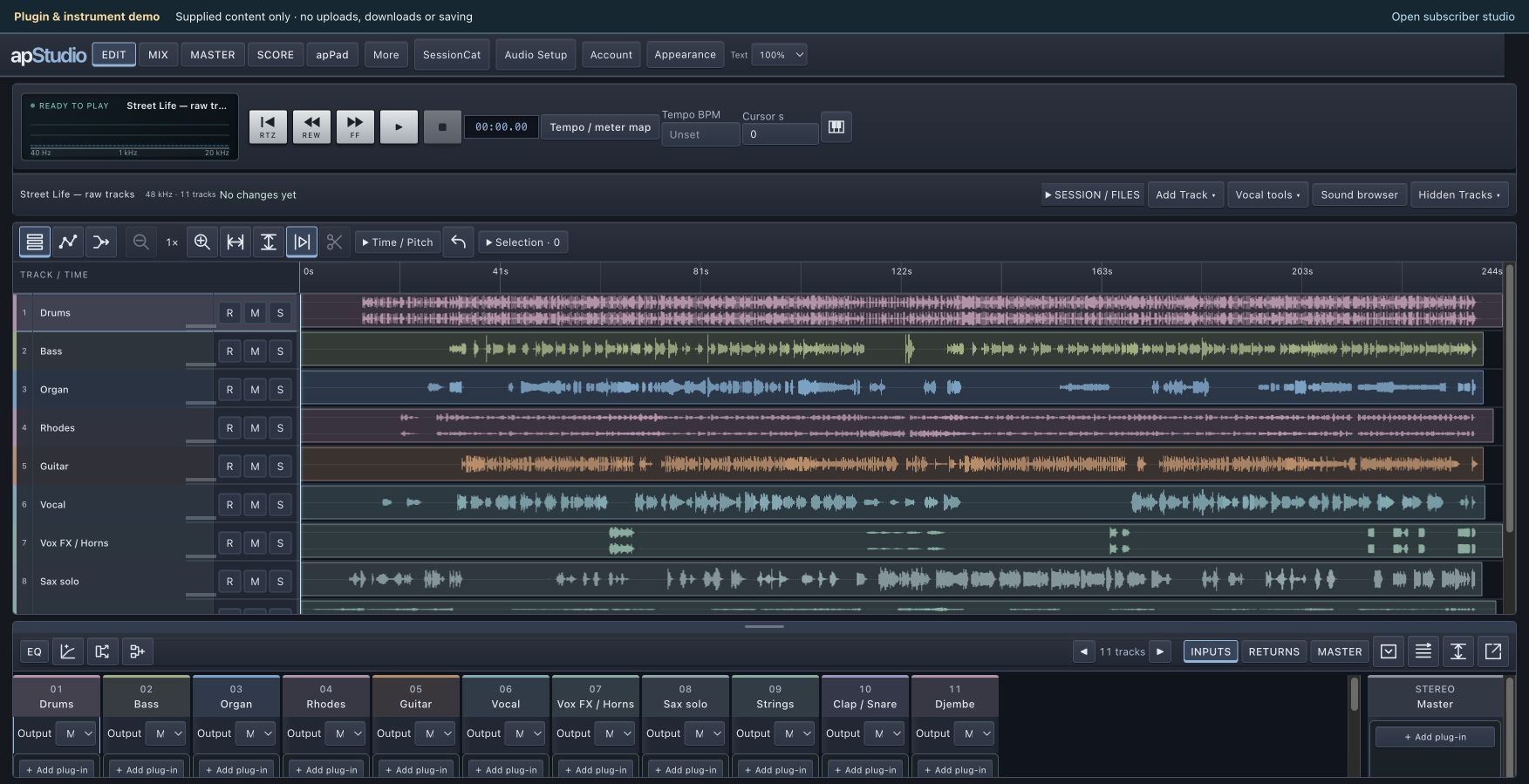Click the undo arrow button
Viewport: 1529px width, 784px height.
click(x=458, y=242)
